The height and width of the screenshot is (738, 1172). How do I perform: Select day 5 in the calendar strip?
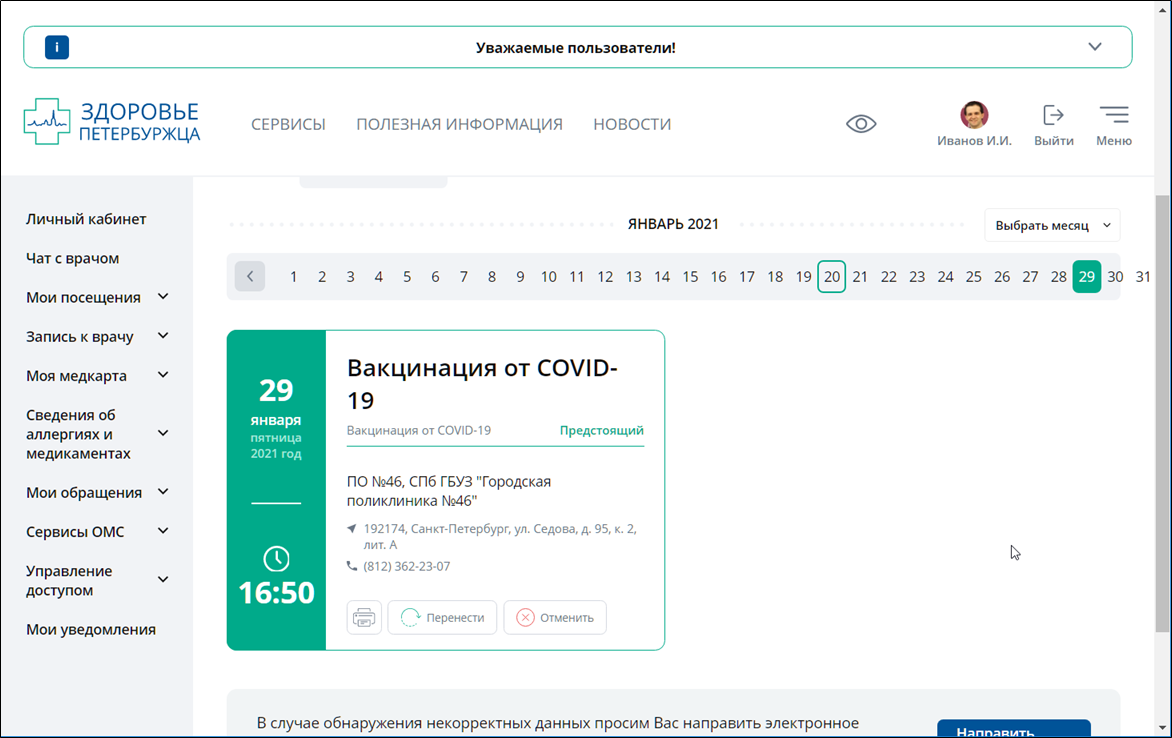coord(407,277)
